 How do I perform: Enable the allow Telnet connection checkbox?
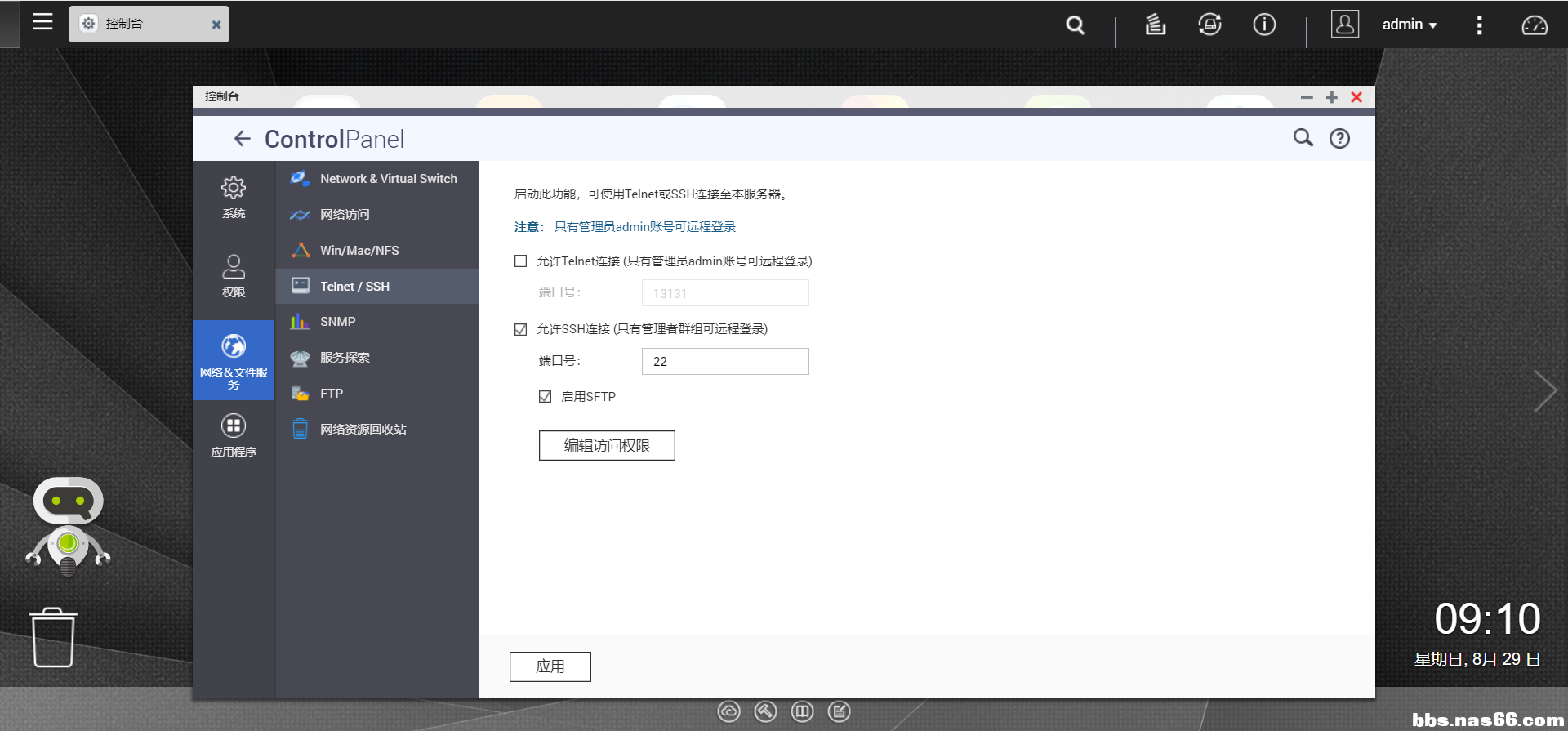521,261
